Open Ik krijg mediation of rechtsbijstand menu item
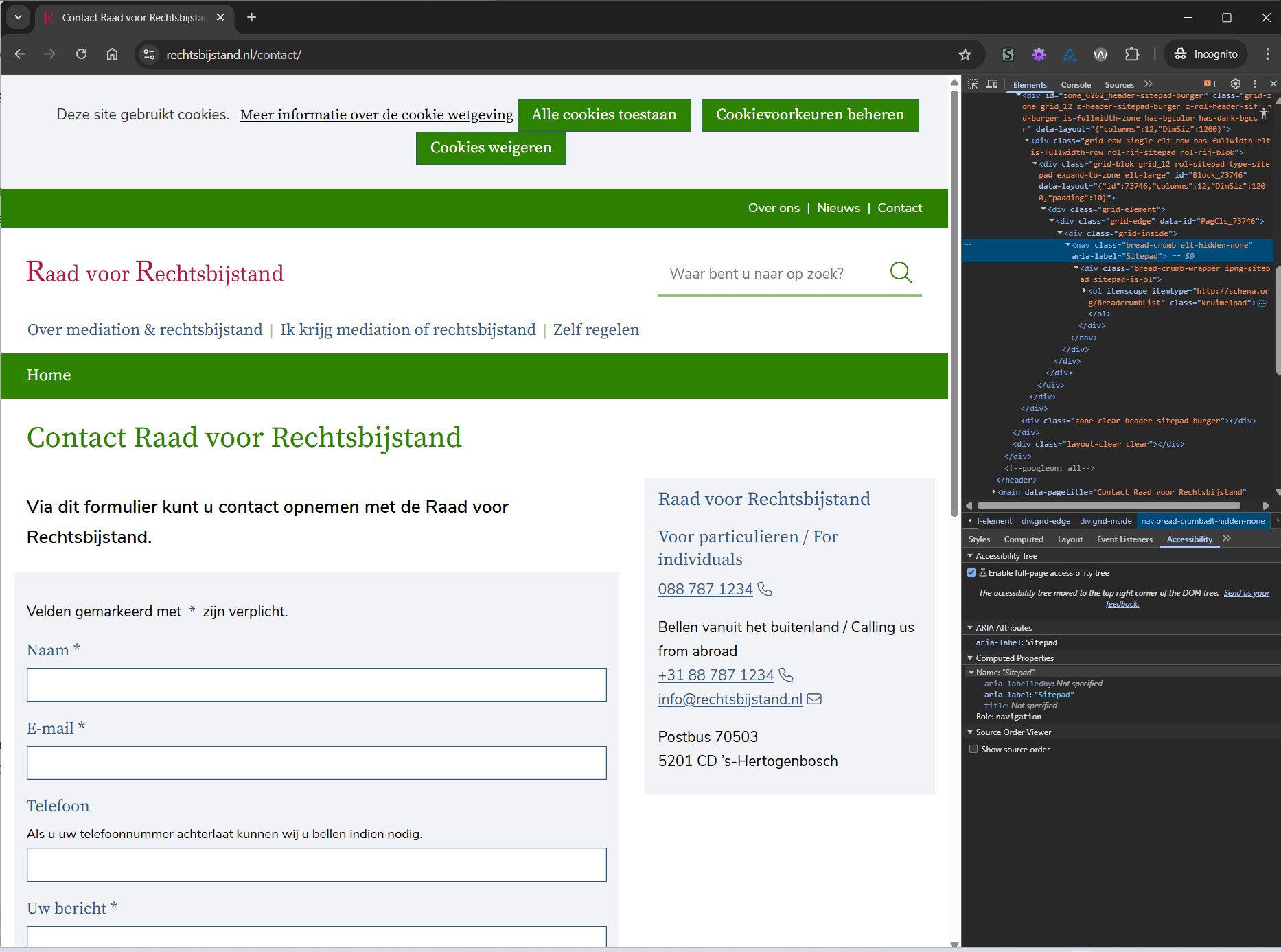This screenshot has height=952, width=1281. [x=408, y=329]
